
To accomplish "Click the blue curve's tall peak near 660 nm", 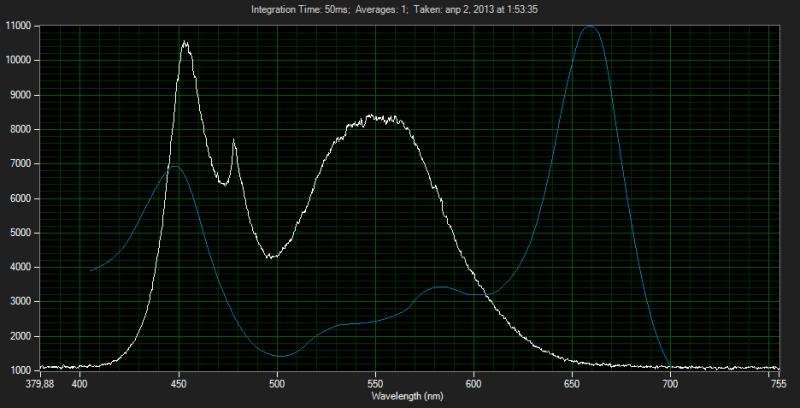I will coord(588,27).
